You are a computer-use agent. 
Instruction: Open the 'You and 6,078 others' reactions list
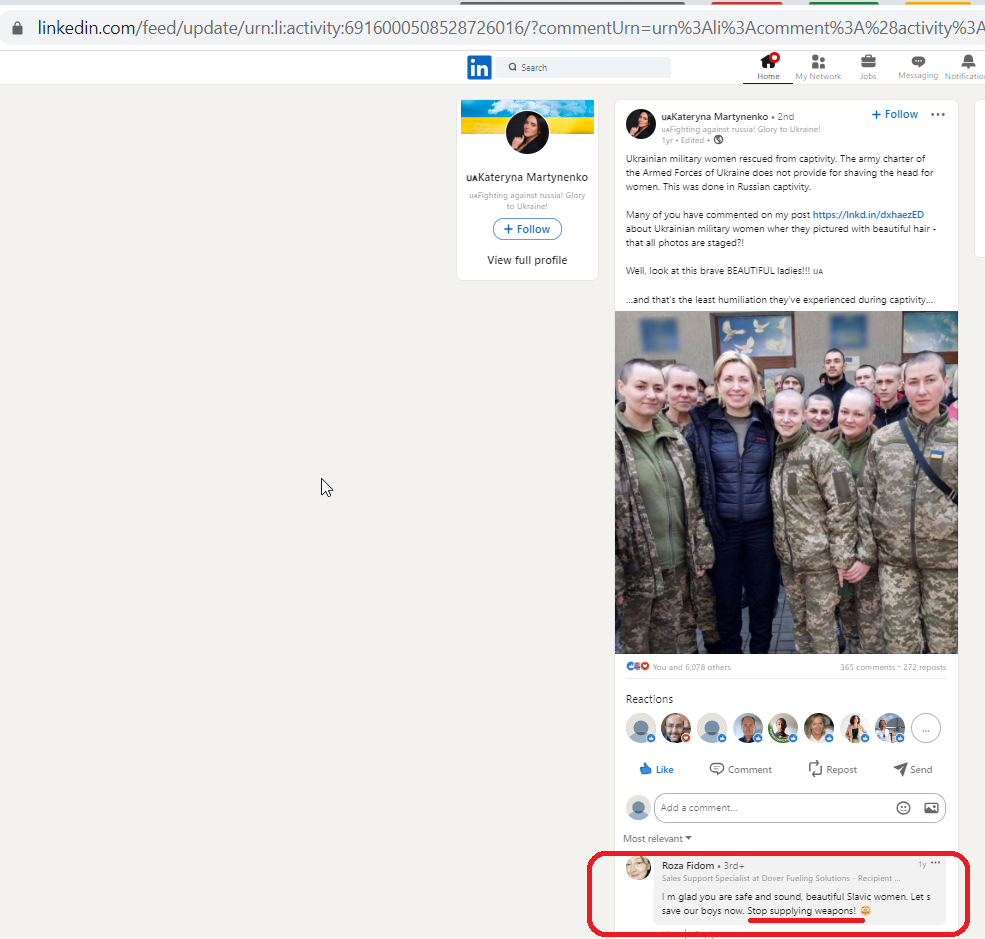point(692,667)
